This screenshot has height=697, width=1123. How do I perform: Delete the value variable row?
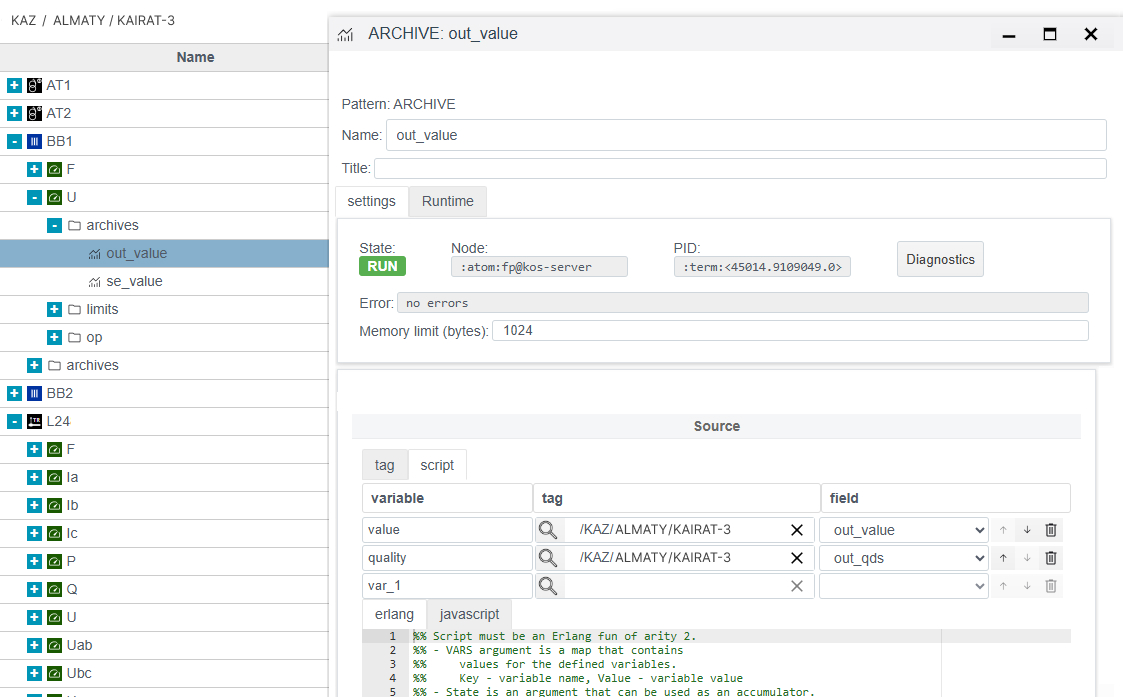coord(1051,530)
